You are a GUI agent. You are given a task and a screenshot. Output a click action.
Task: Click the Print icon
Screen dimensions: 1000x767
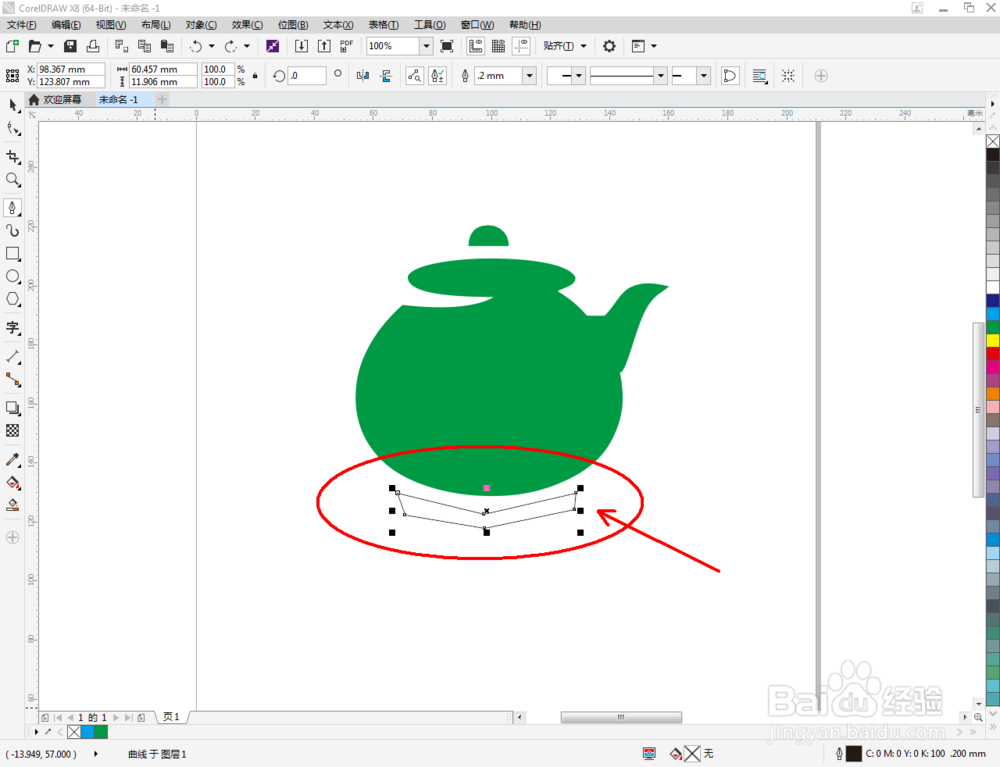[x=93, y=46]
